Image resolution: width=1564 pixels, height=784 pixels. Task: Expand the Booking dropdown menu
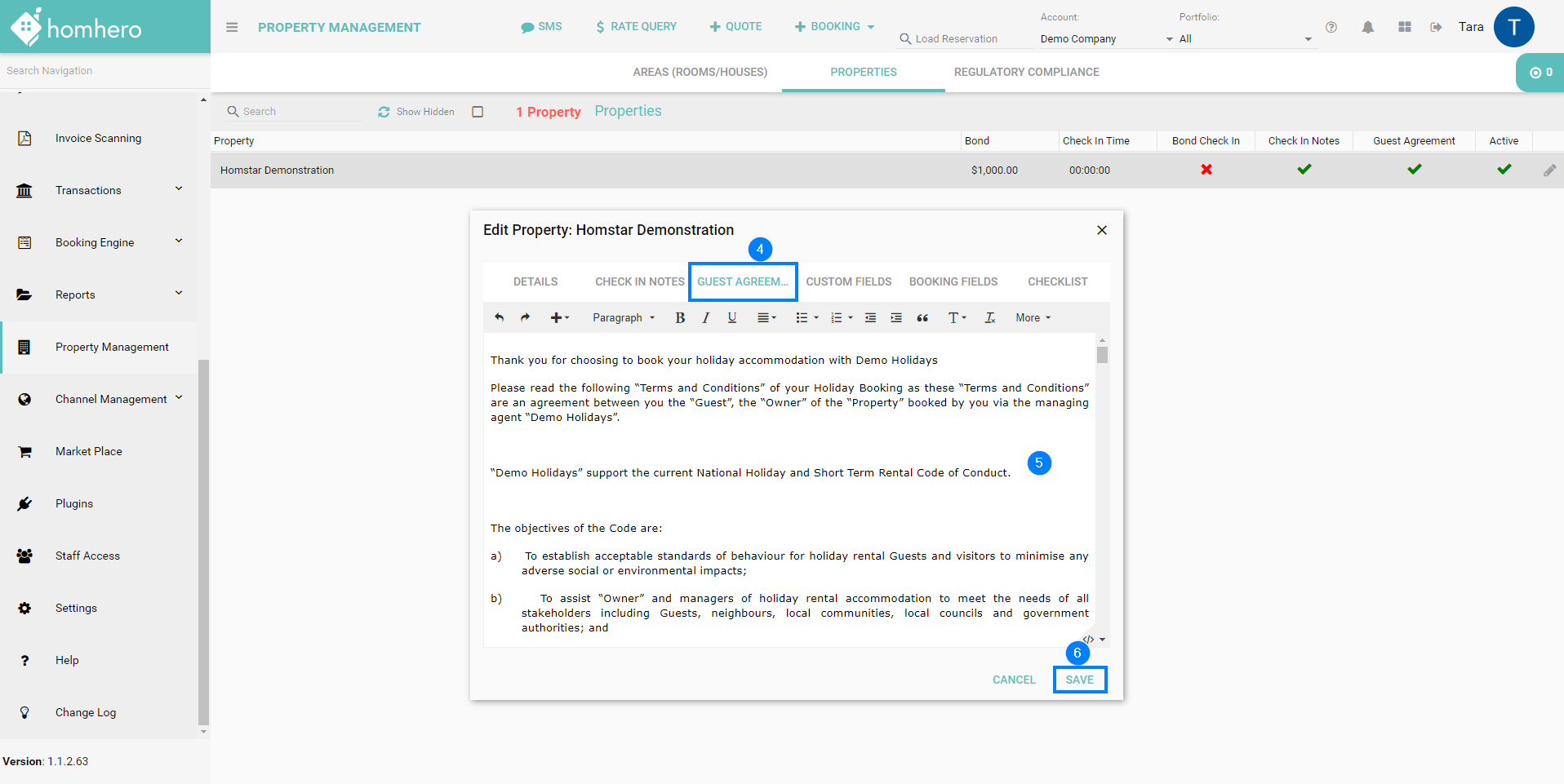point(834,27)
